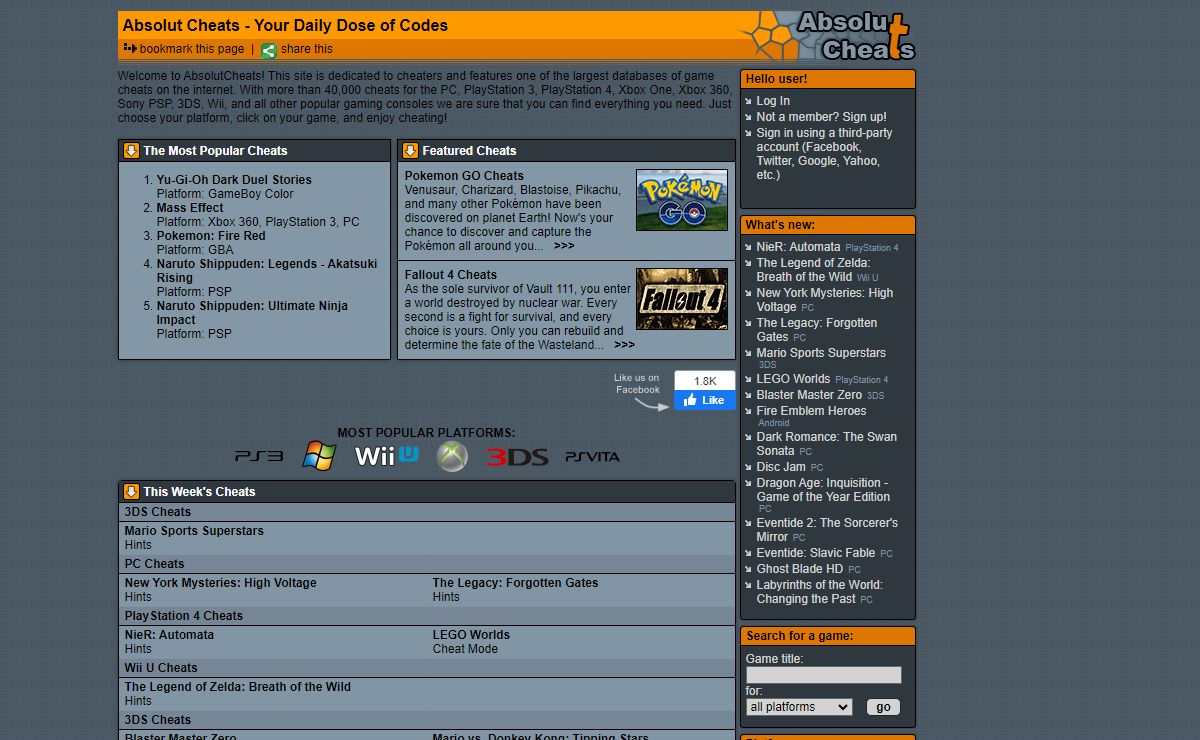Open The Legacy: Forgotten Gates in What's new

coord(817,330)
